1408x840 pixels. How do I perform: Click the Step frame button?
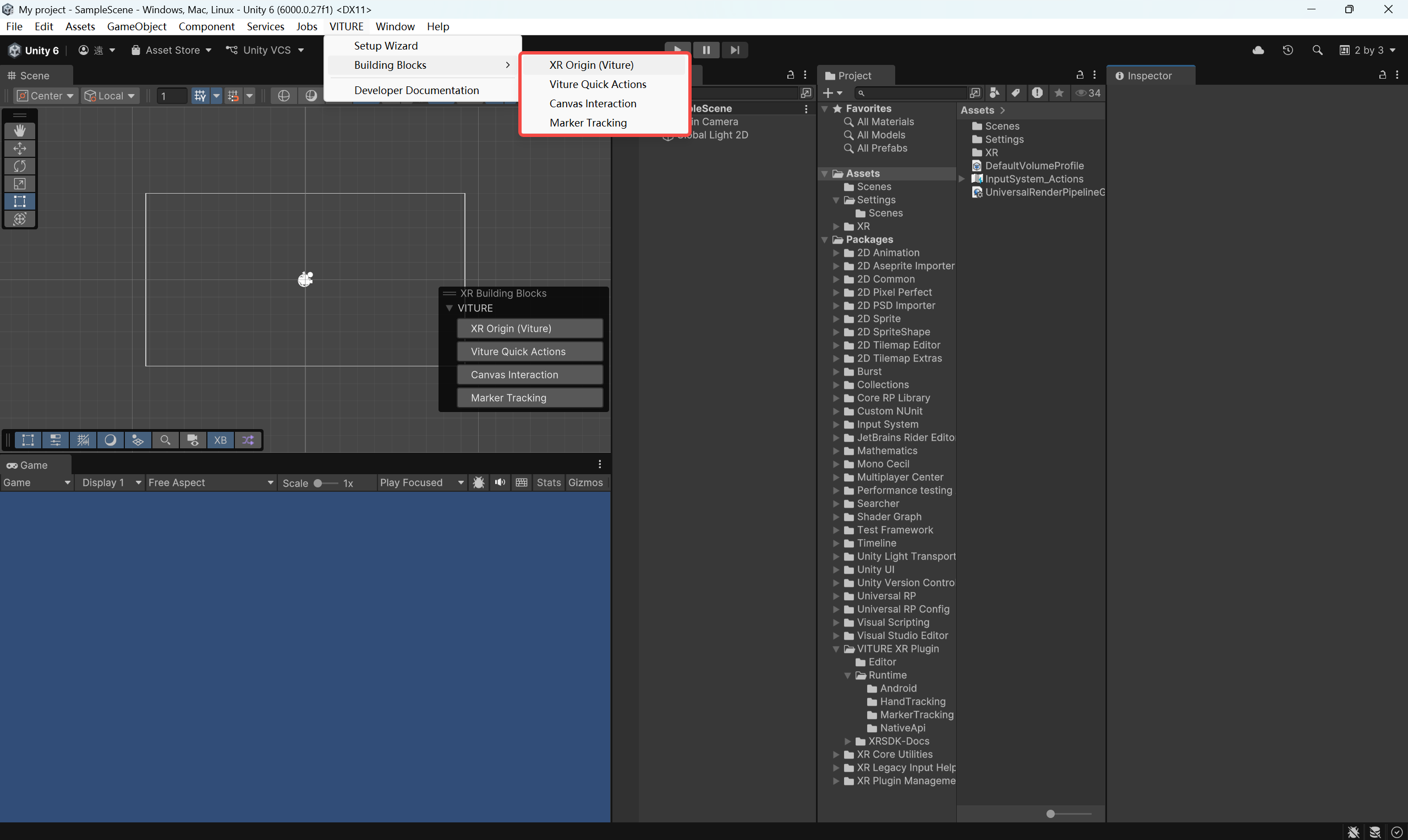(735, 50)
